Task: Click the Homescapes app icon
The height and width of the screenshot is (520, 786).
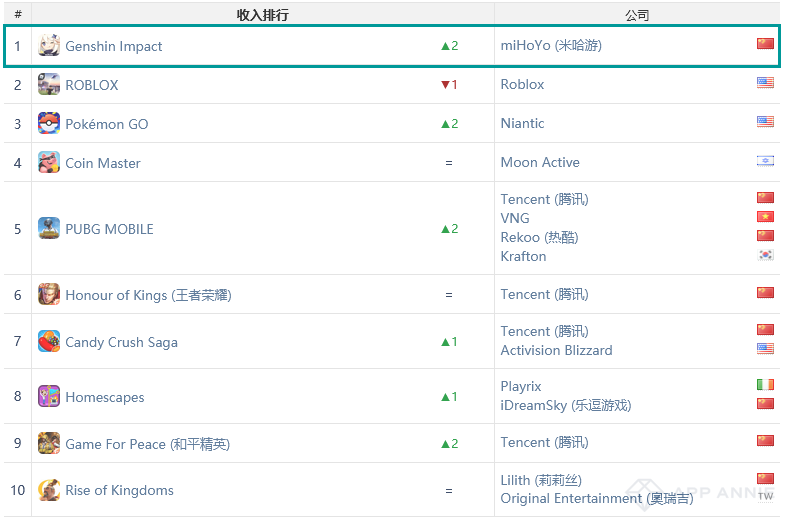Action: pyautogui.click(x=49, y=396)
